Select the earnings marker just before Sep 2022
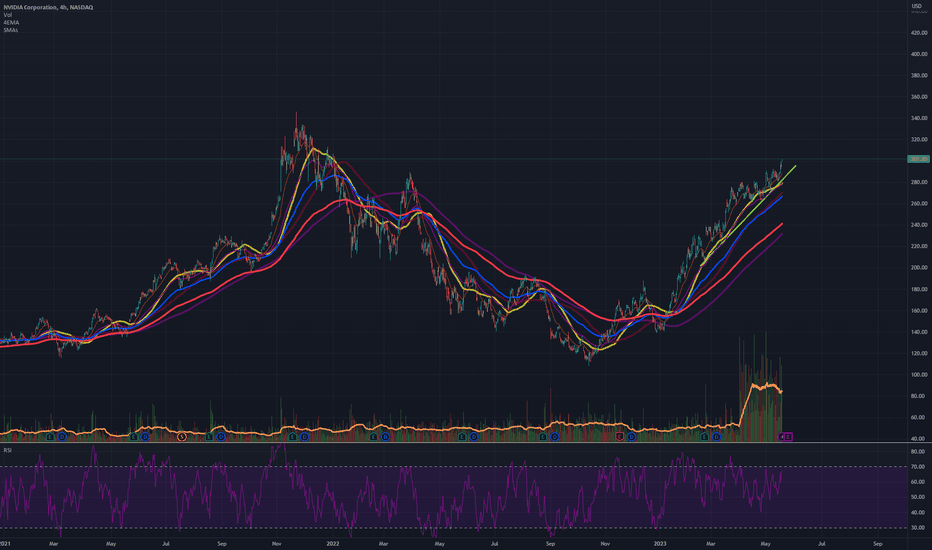 coord(543,437)
